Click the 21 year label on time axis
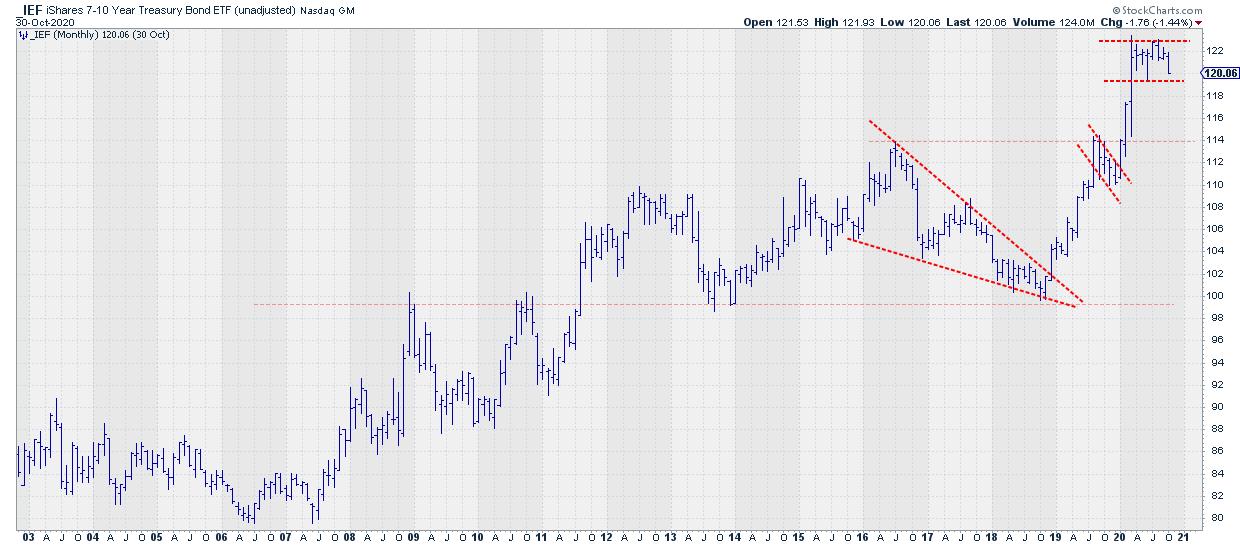The height and width of the screenshot is (546, 1240). (1185, 536)
